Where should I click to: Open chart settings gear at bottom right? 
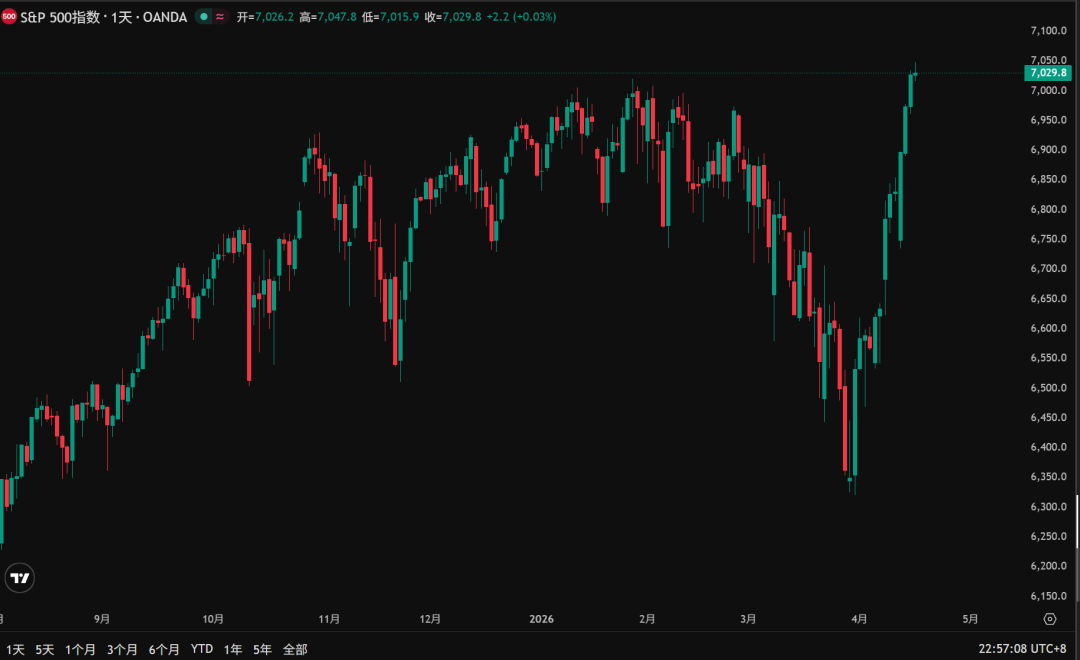[x=1049, y=619]
